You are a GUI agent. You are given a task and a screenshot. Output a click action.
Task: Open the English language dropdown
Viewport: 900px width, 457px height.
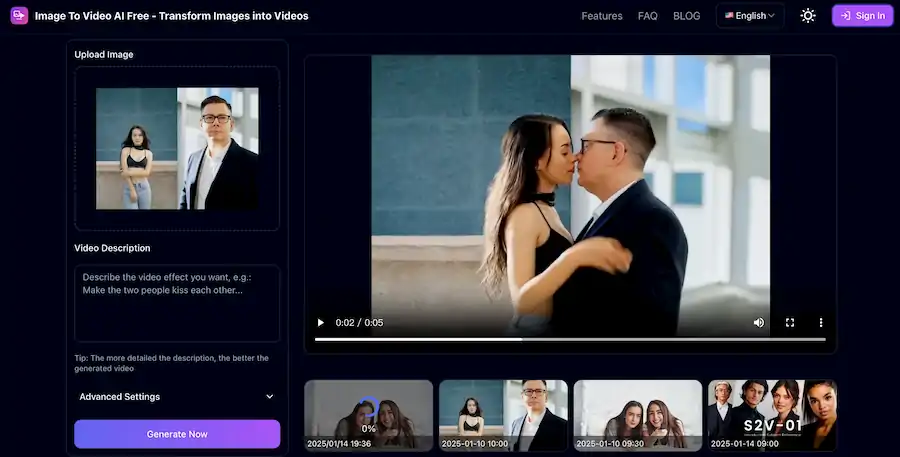(750, 16)
